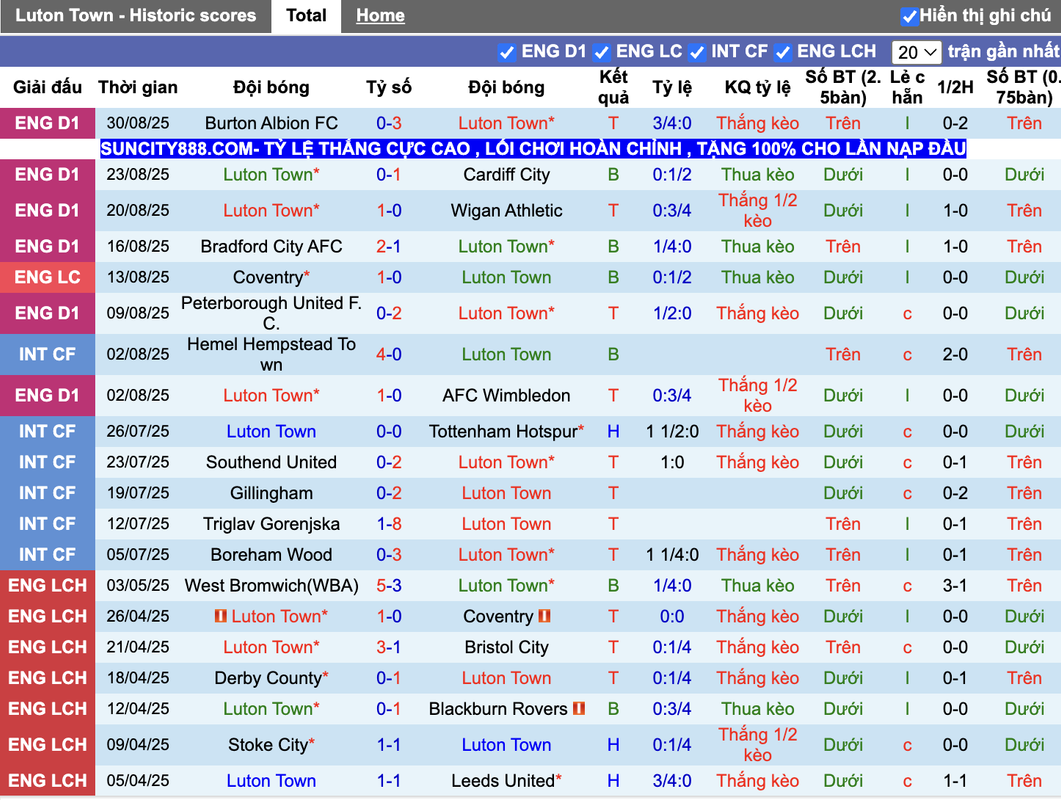Click half-time score 1-1 in Leeds United row
This screenshot has width=1061, height=800.
955,780
